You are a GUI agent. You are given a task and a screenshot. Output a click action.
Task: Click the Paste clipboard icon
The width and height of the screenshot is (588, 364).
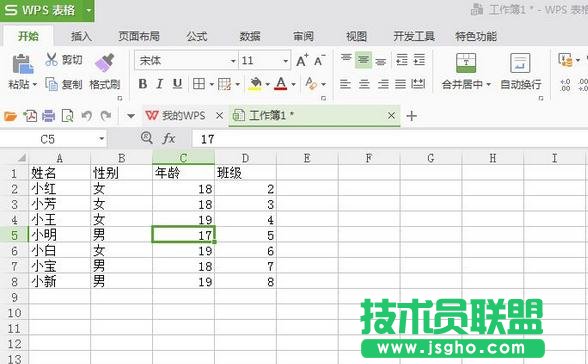coord(22,64)
